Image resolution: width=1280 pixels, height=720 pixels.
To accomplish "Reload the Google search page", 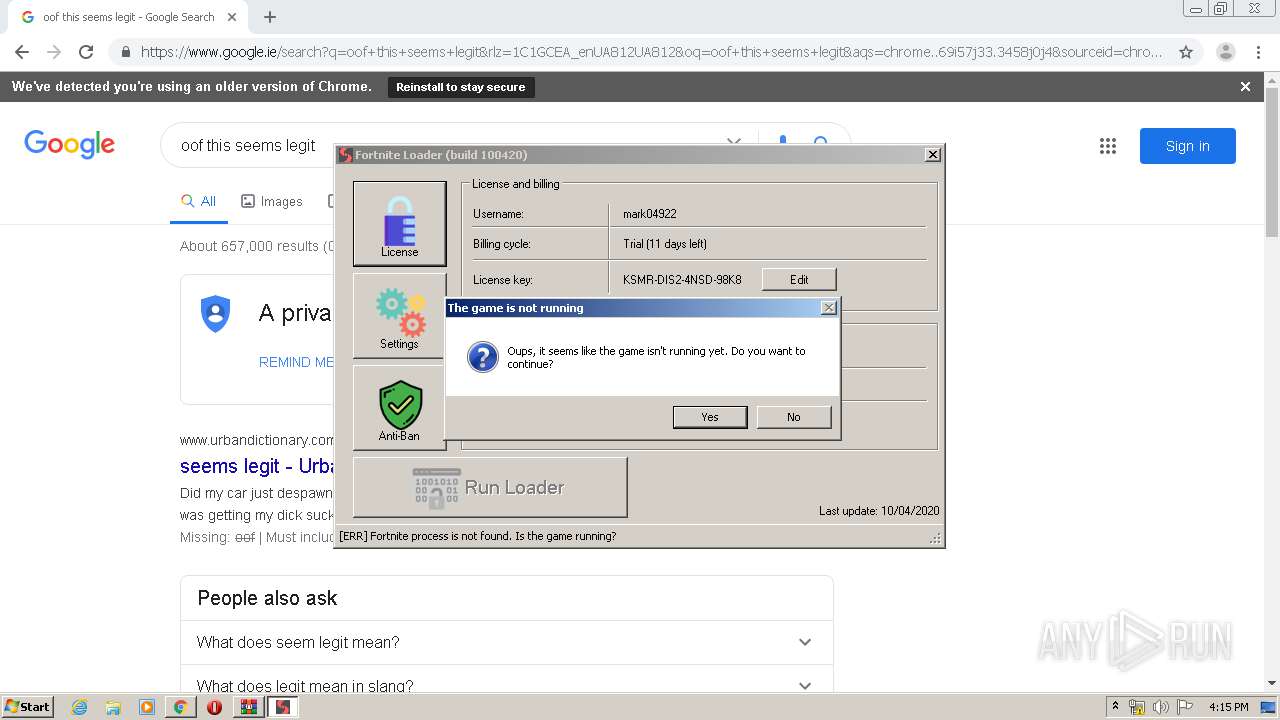I will click(86, 52).
